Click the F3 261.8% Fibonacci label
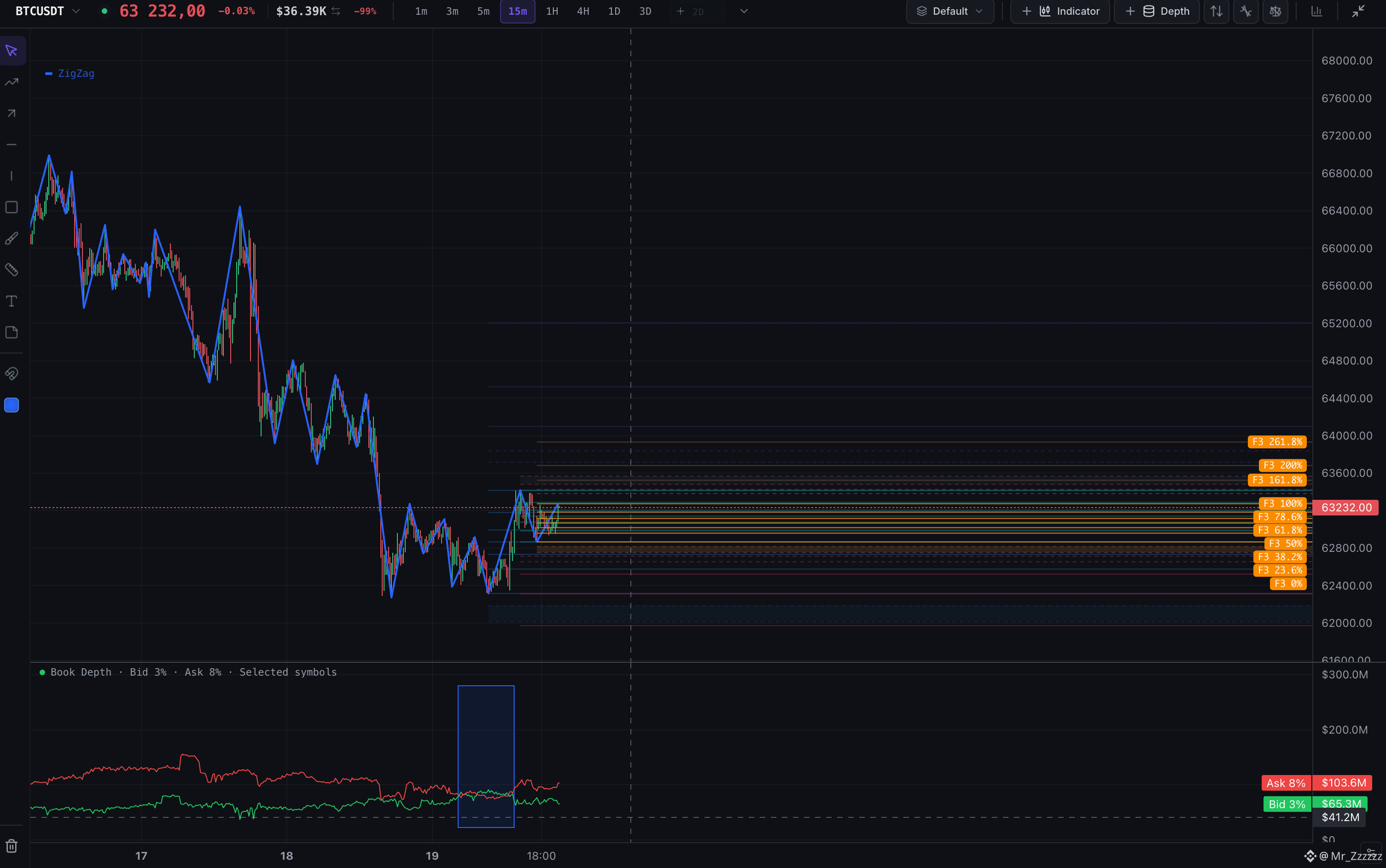 pyautogui.click(x=1277, y=441)
